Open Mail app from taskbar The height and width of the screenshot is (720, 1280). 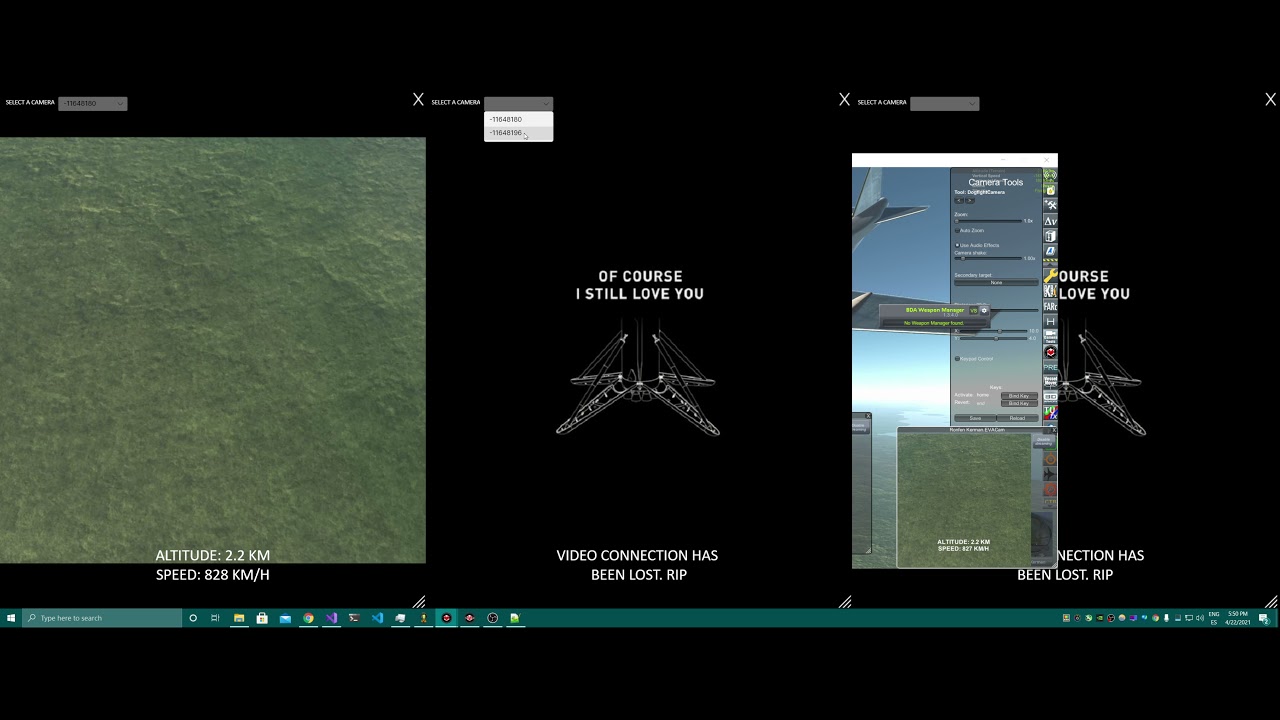tap(285, 618)
